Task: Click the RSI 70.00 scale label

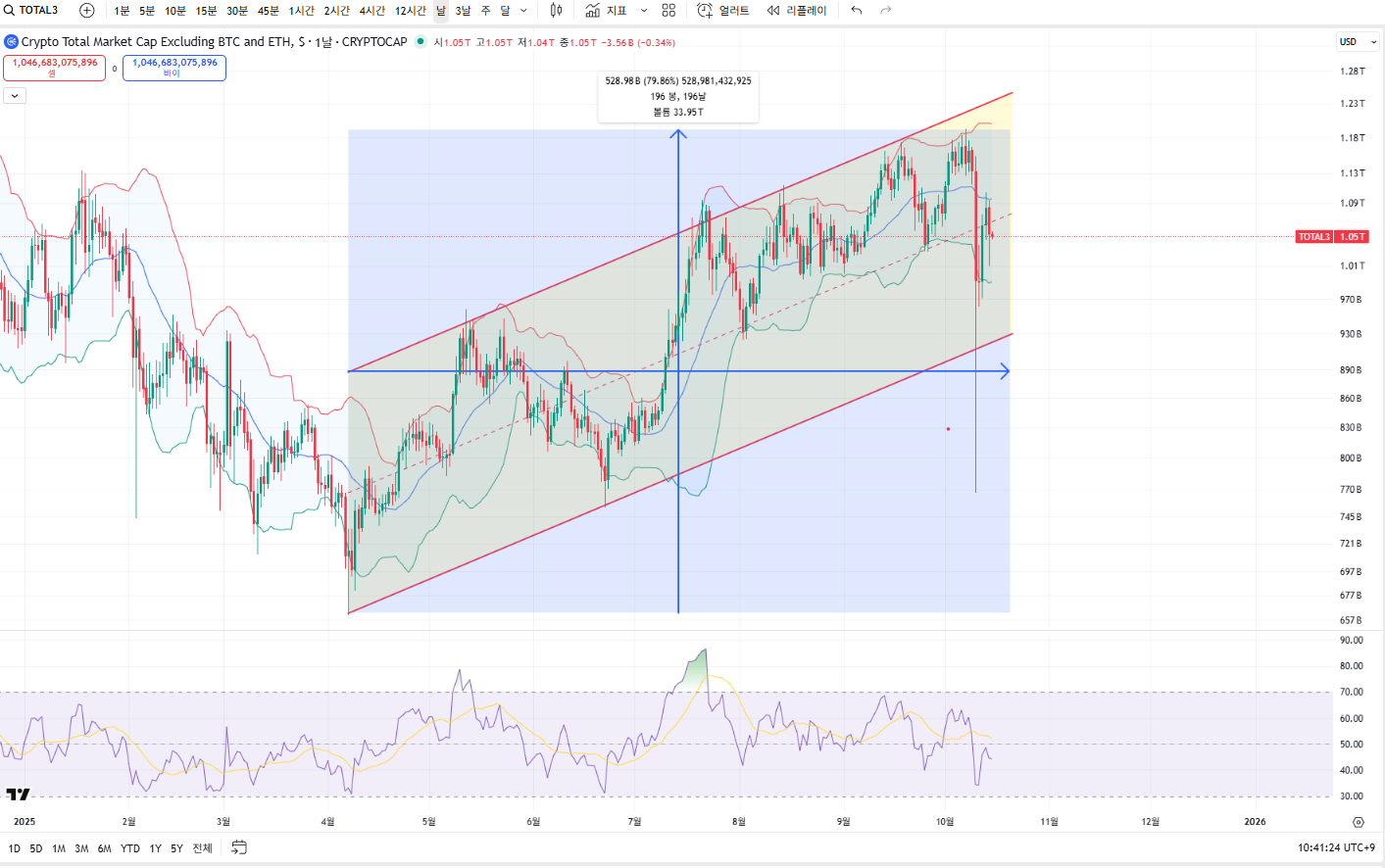Action: click(x=1352, y=692)
